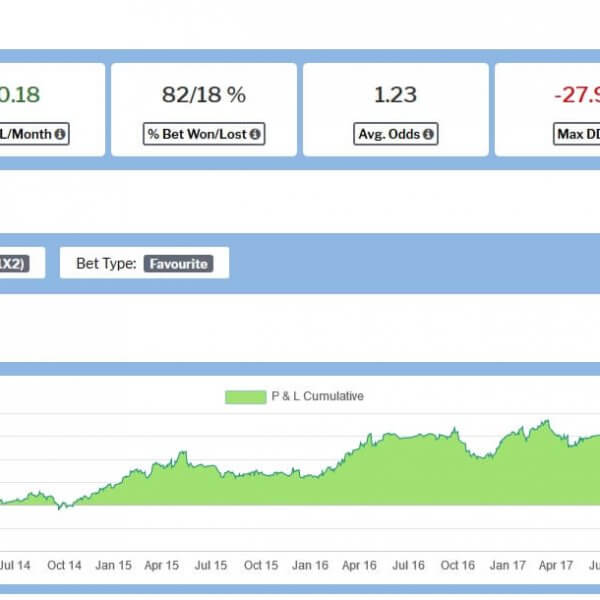Click the '1X2' market tag

14,264
